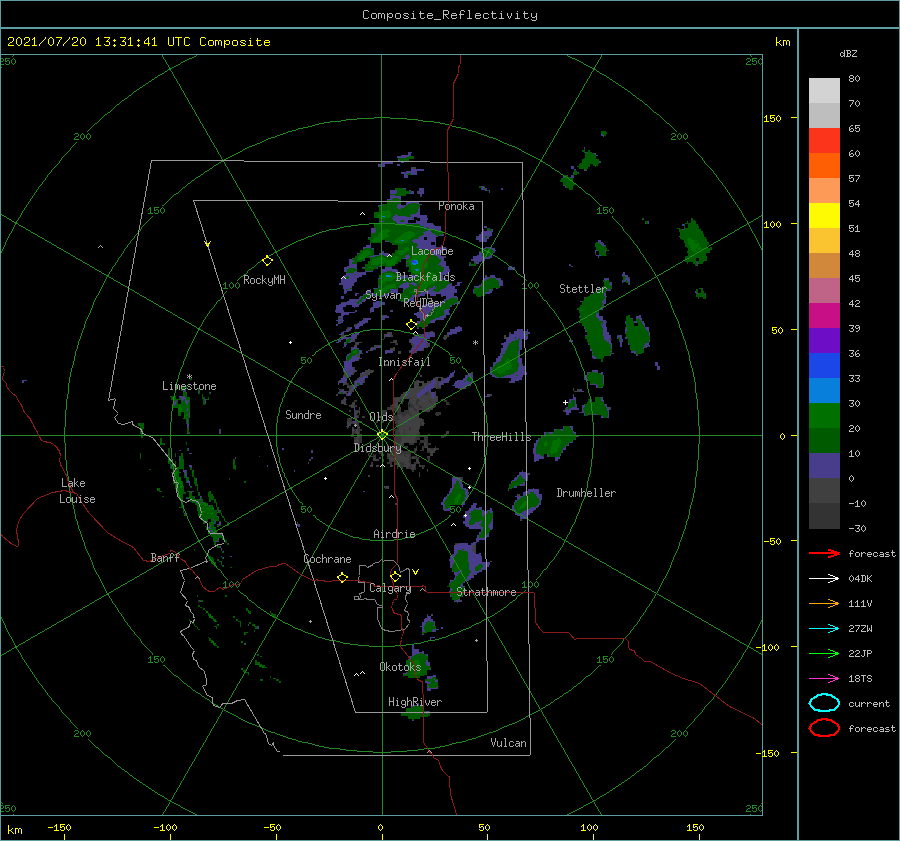Click the 65 dBZ red color swatch
Screen dimensions: 900x841
click(824, 141)
